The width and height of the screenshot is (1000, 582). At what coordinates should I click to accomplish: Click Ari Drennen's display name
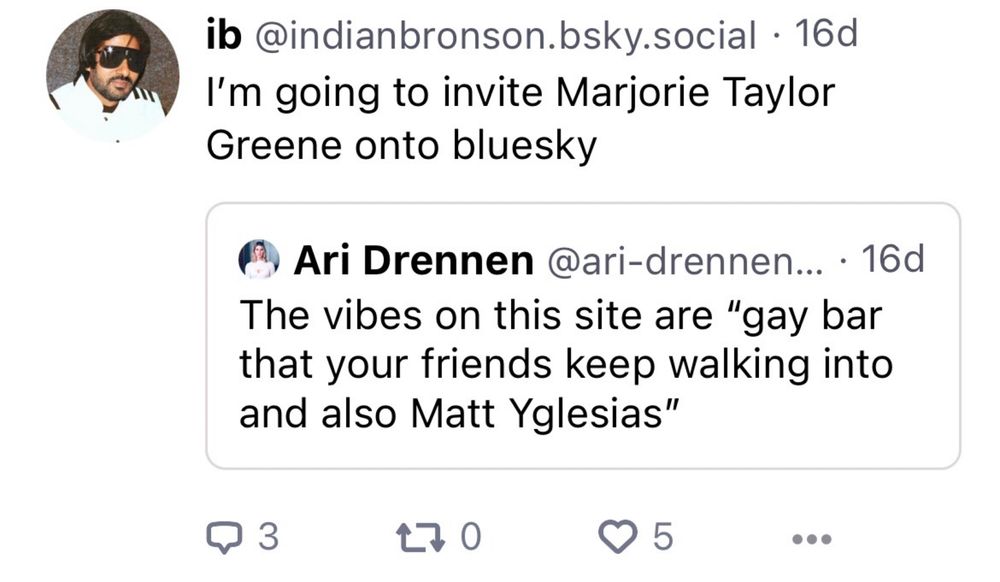pos(410,258)
